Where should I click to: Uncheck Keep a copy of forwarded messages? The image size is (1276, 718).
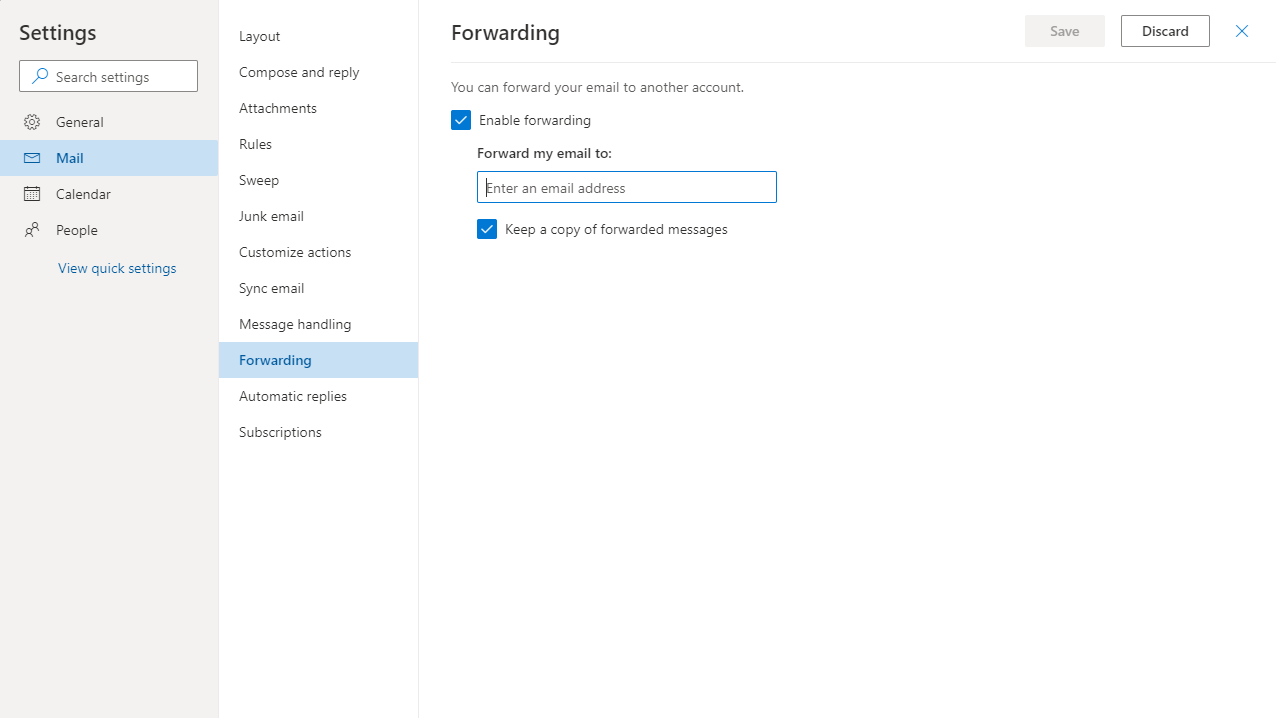pyautogui.click(x=487, y=229)
